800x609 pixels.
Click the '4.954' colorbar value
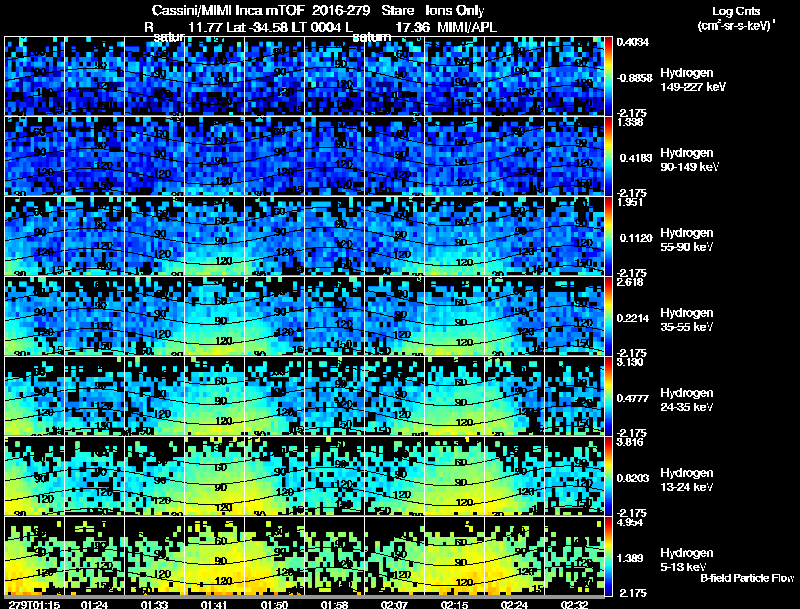(x=631, y=522)
